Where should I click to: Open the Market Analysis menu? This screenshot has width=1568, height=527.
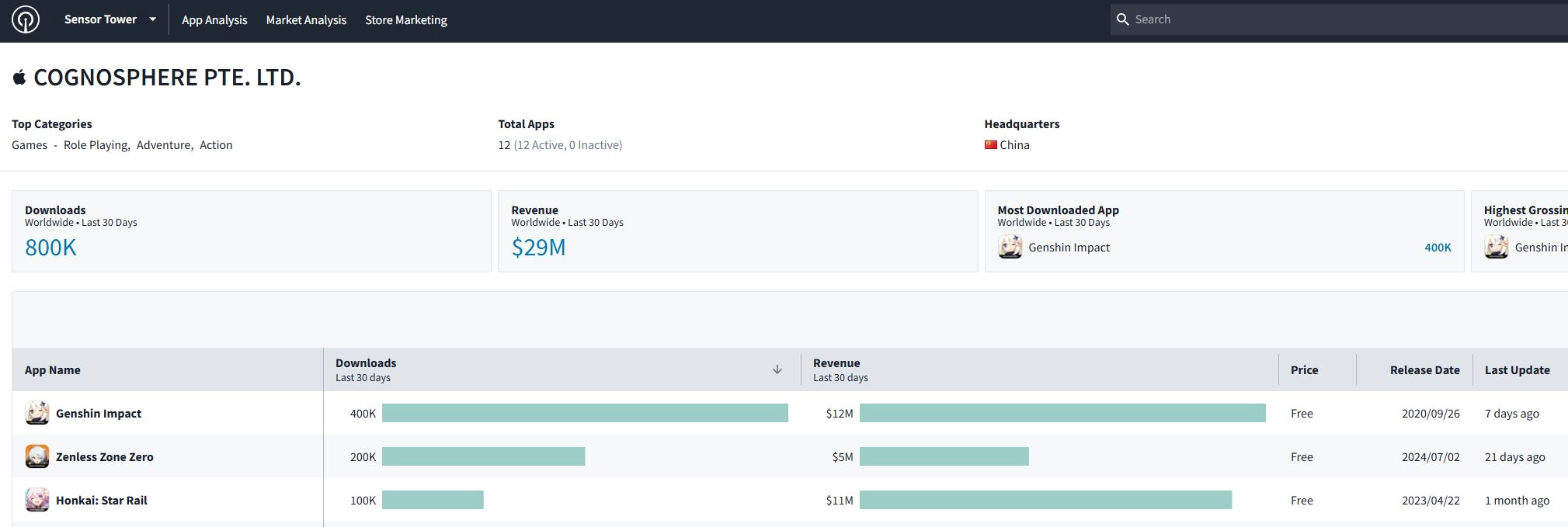[x=306, y=20]
